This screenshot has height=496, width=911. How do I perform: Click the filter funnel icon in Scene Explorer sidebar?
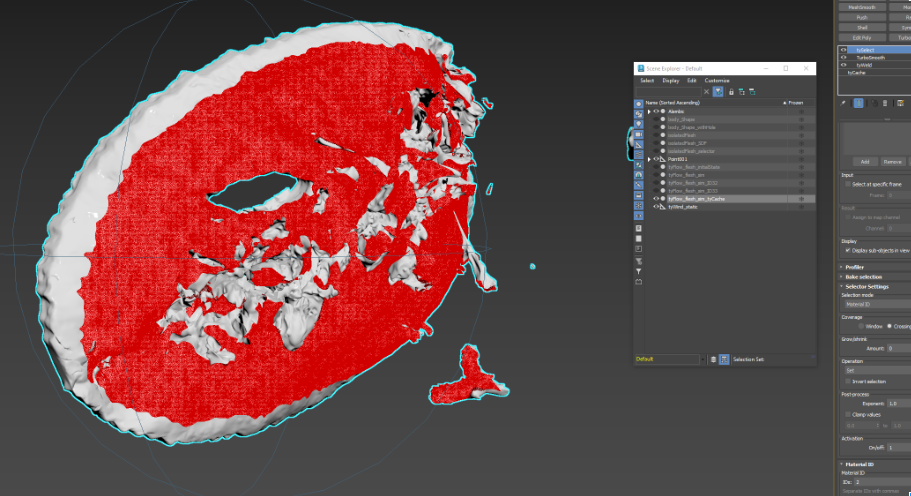639,271
